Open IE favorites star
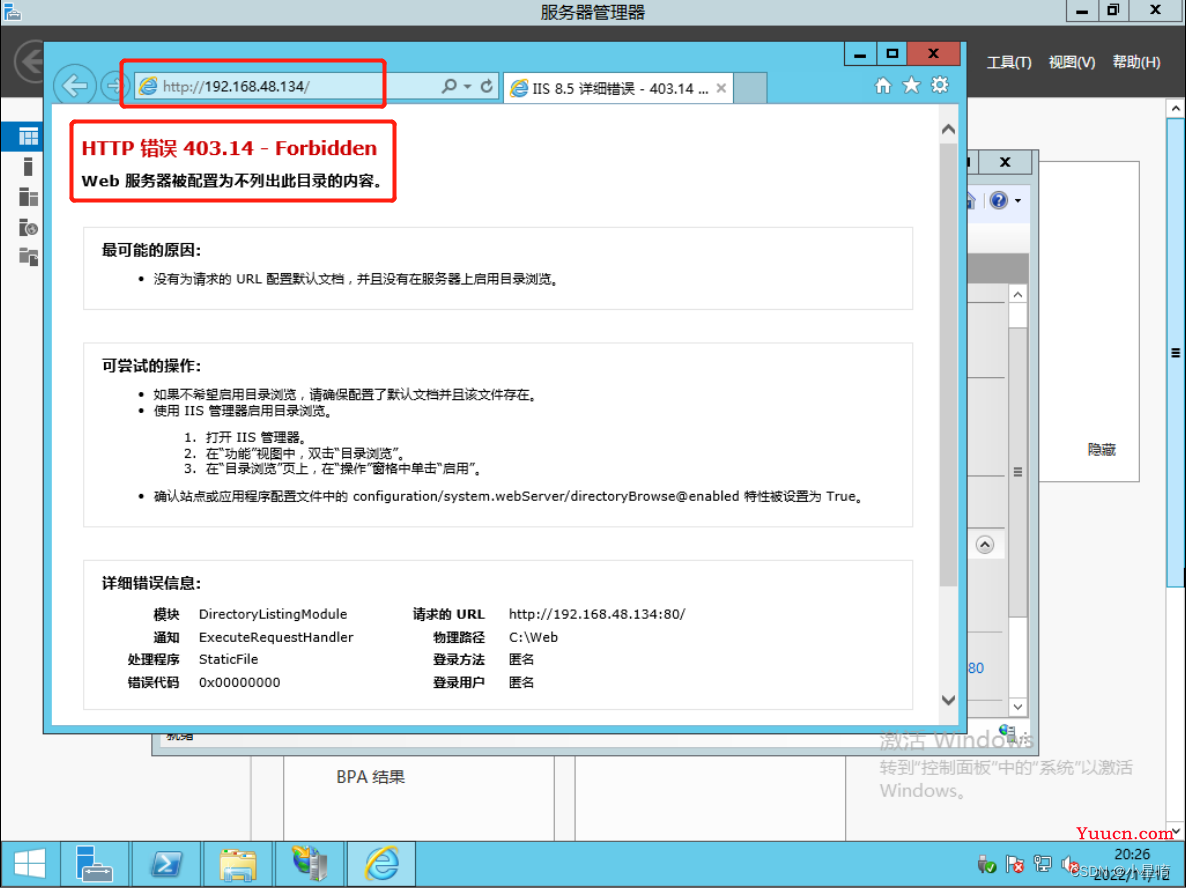 911,85
